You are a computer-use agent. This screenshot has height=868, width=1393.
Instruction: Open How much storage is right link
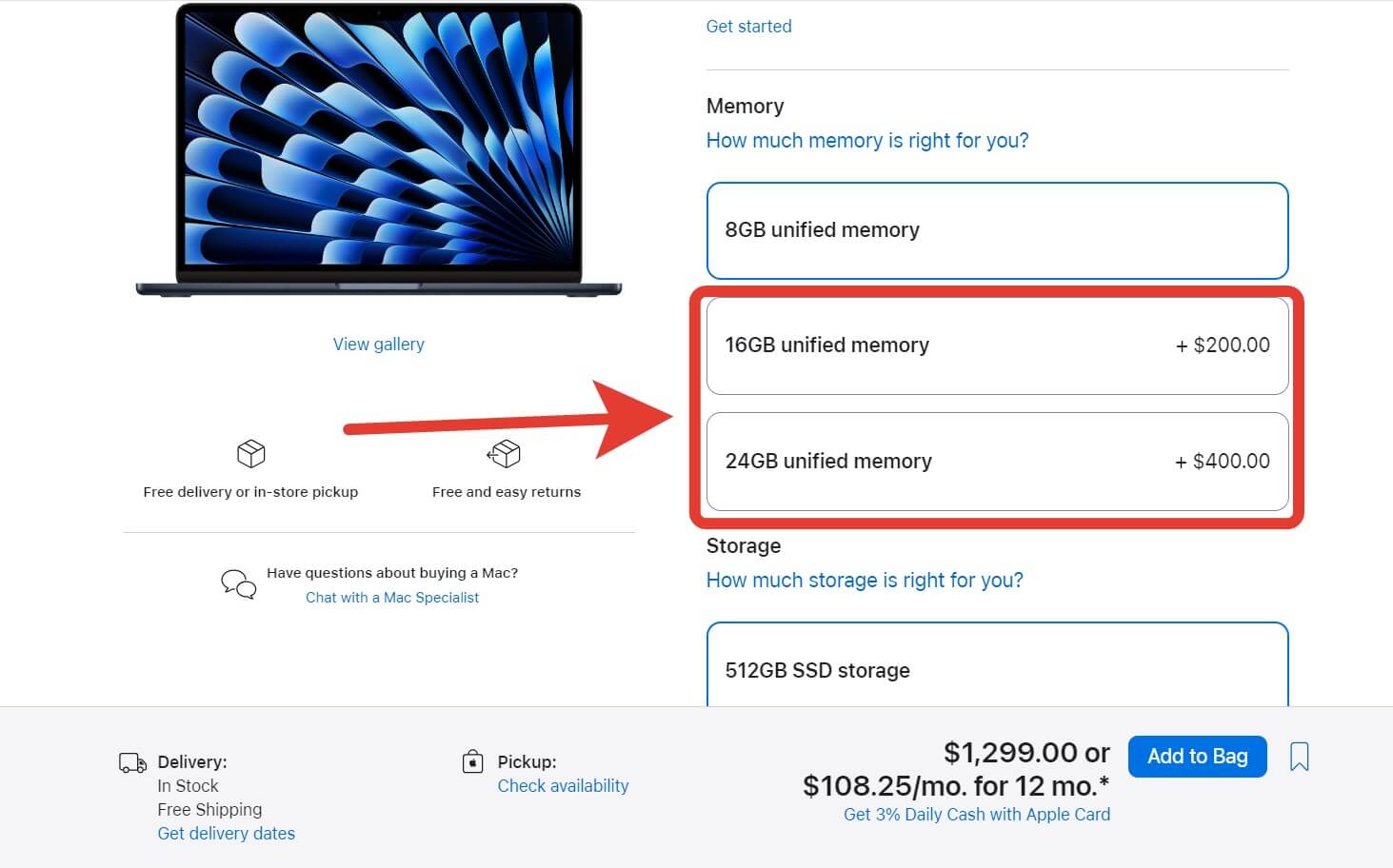[864, 581]
